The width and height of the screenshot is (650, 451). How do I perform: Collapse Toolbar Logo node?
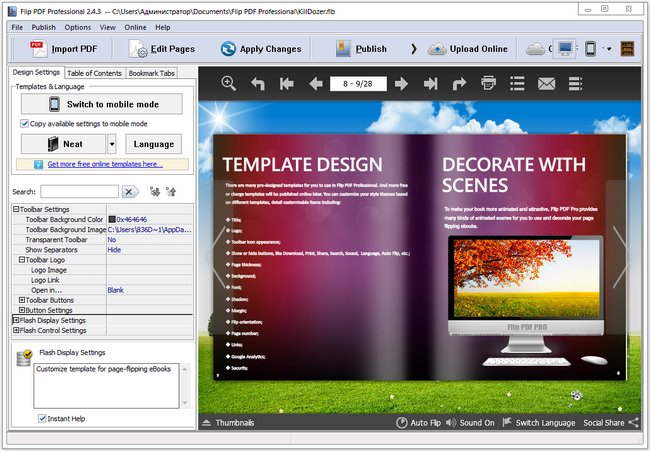tap(22, 260)
